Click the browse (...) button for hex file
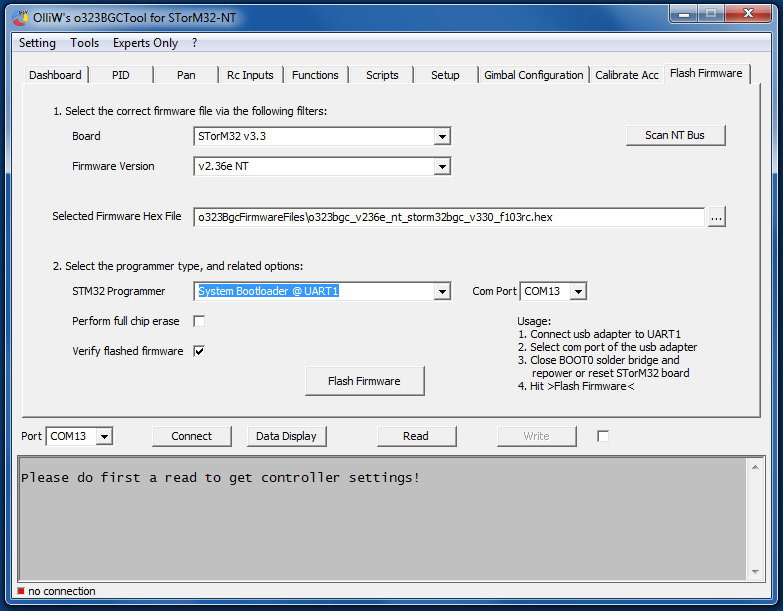 [x=716, y=217]
